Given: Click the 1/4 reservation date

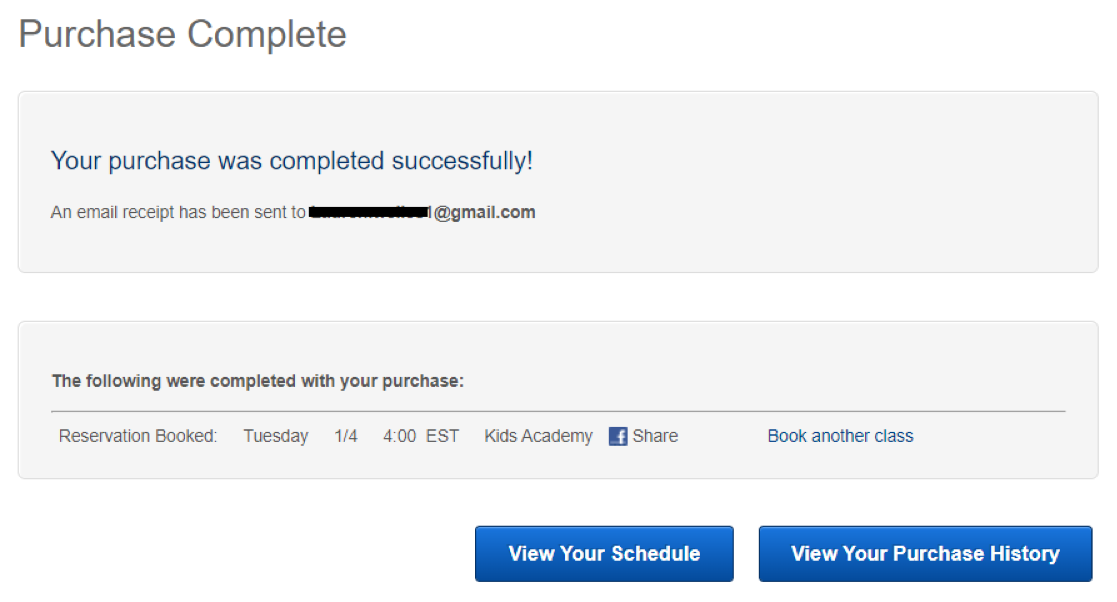Looking at the screenshot, I should coord(346,436).
